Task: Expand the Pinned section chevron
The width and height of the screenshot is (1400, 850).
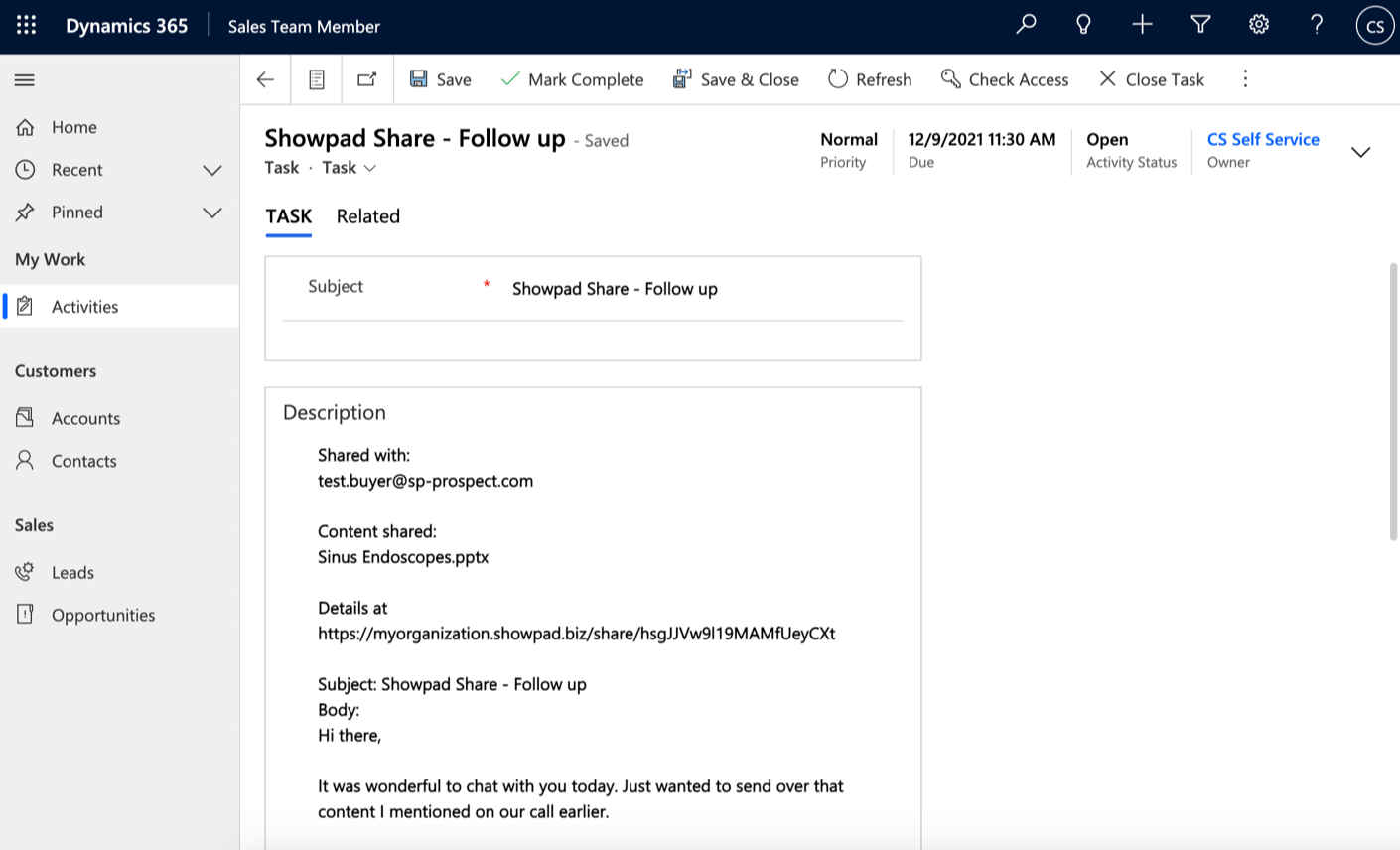Action: point(211,212)
